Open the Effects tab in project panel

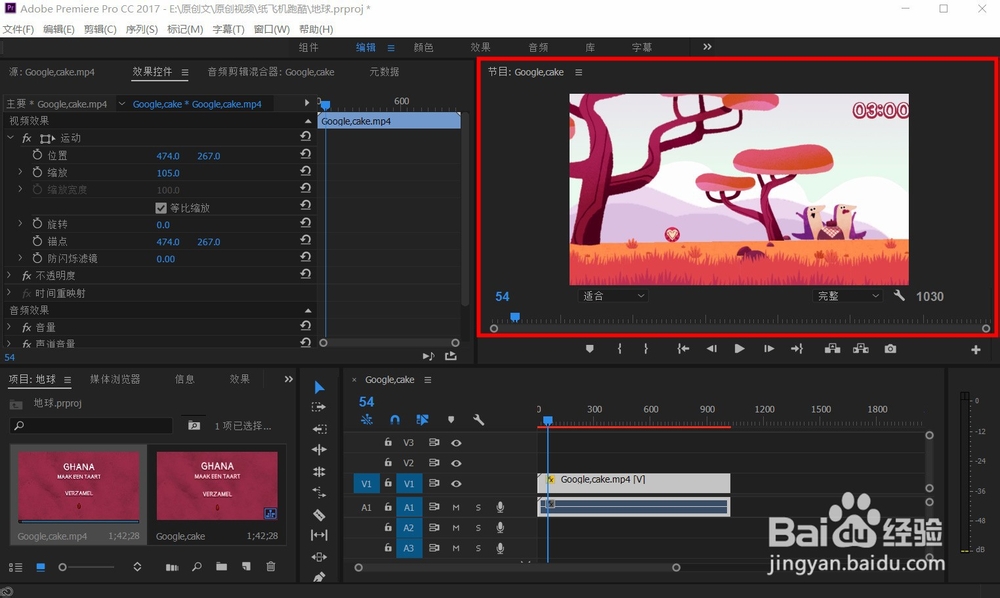[240, 379]
